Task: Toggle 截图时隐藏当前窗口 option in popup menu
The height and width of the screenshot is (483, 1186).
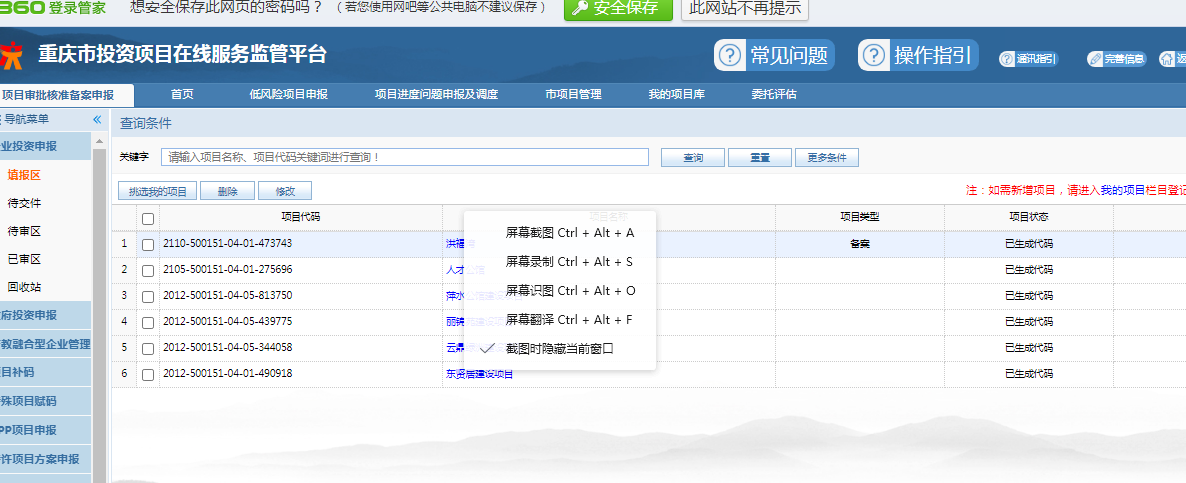Action: click(x=559, y=349)
